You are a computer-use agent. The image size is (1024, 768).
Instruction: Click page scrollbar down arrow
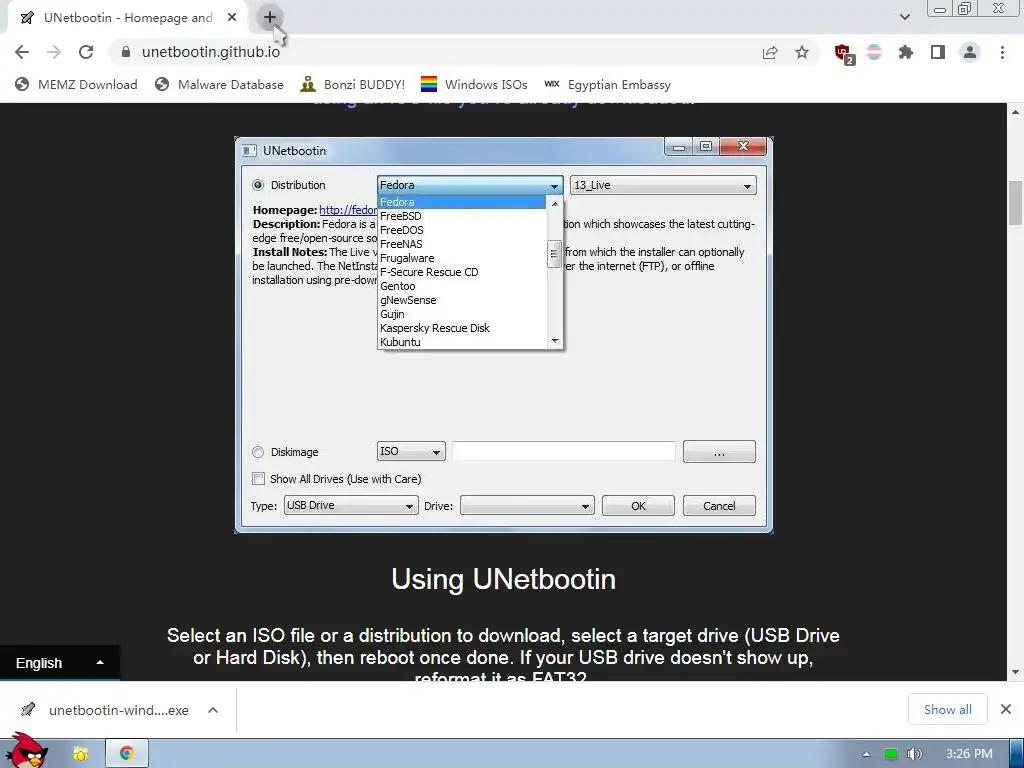click(1015, 672)
